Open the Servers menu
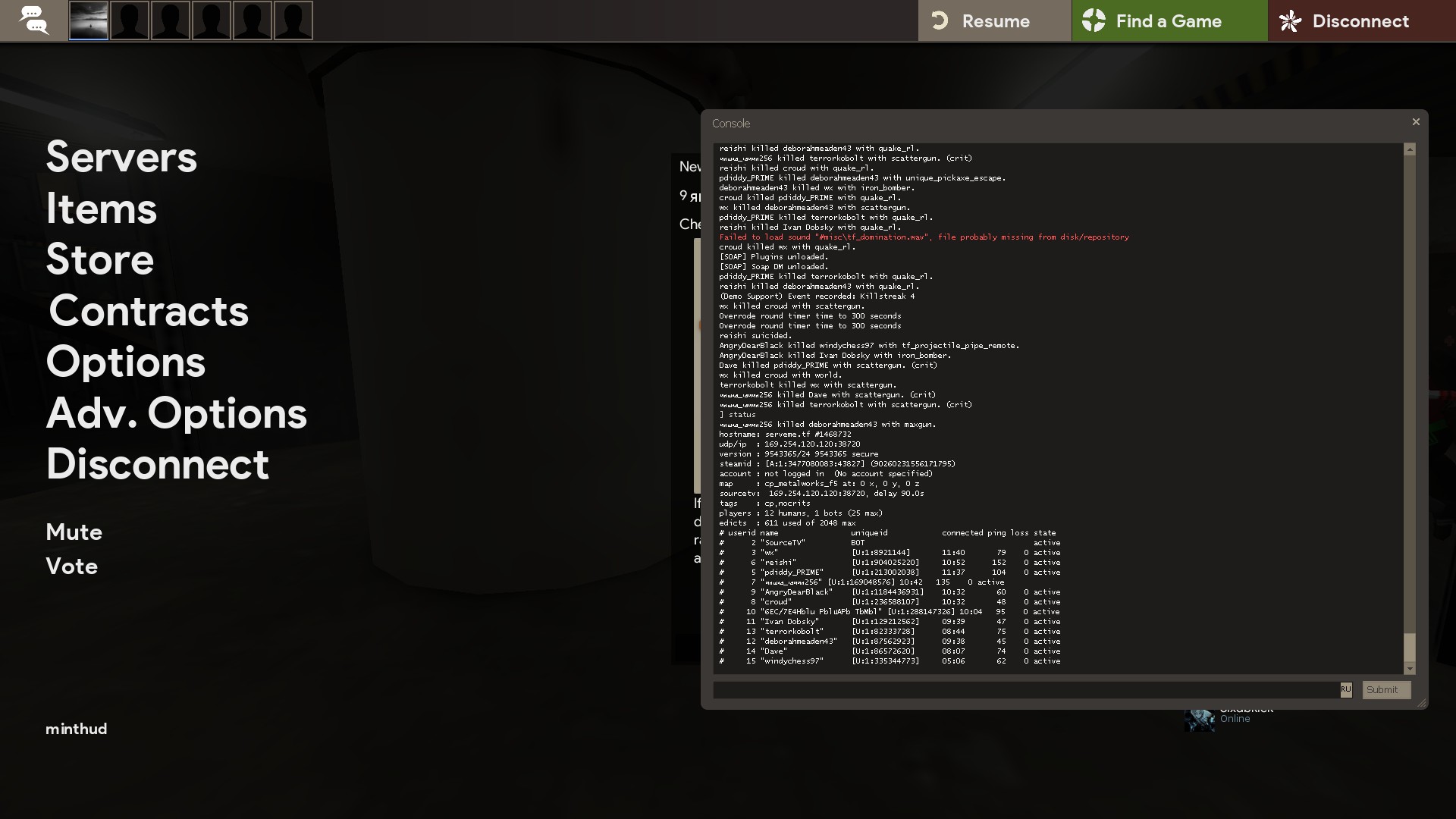Viewport: 1456px width, 819px height. (x=121, y=157)
